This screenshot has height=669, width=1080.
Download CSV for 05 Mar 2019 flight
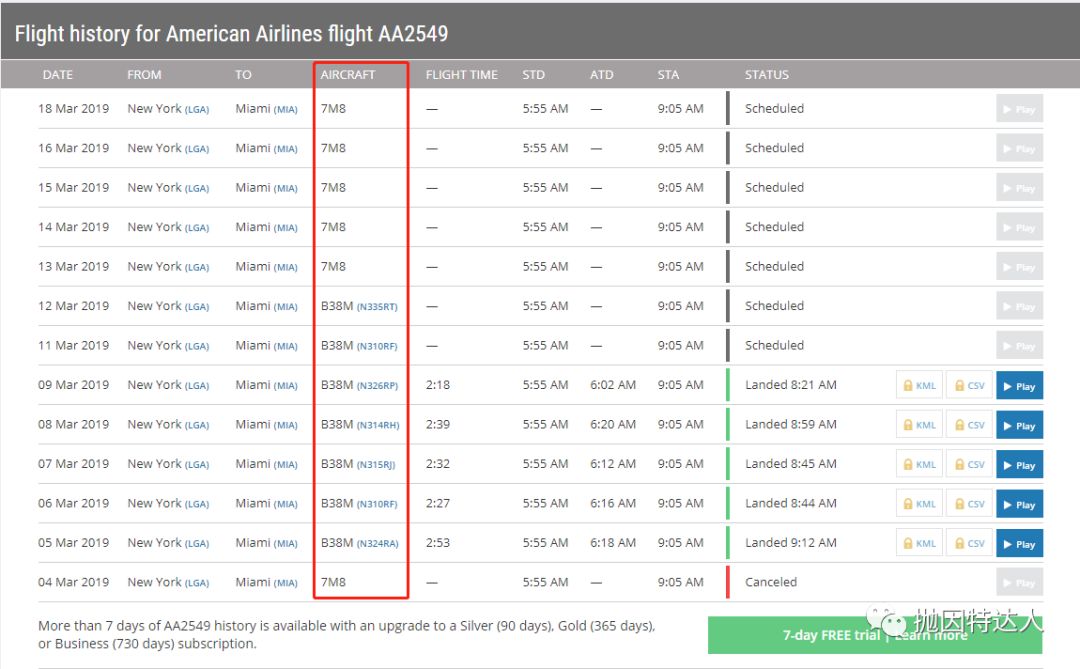970,544
